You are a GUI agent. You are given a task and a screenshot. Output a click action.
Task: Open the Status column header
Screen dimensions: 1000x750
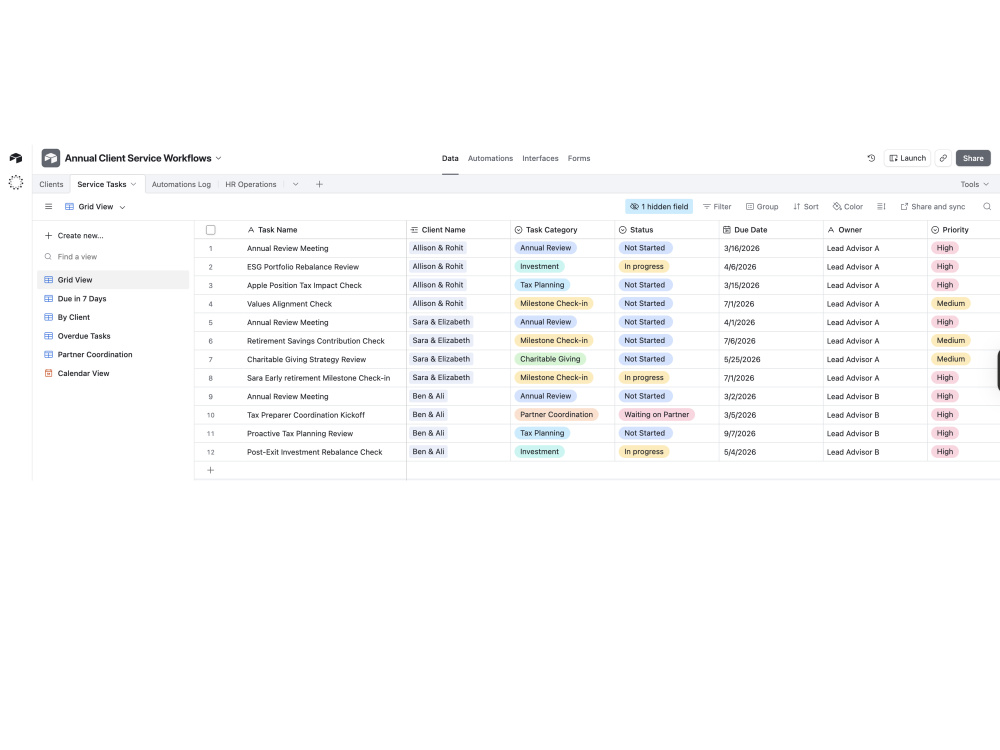pyautogui.click(x=667, y=230)
